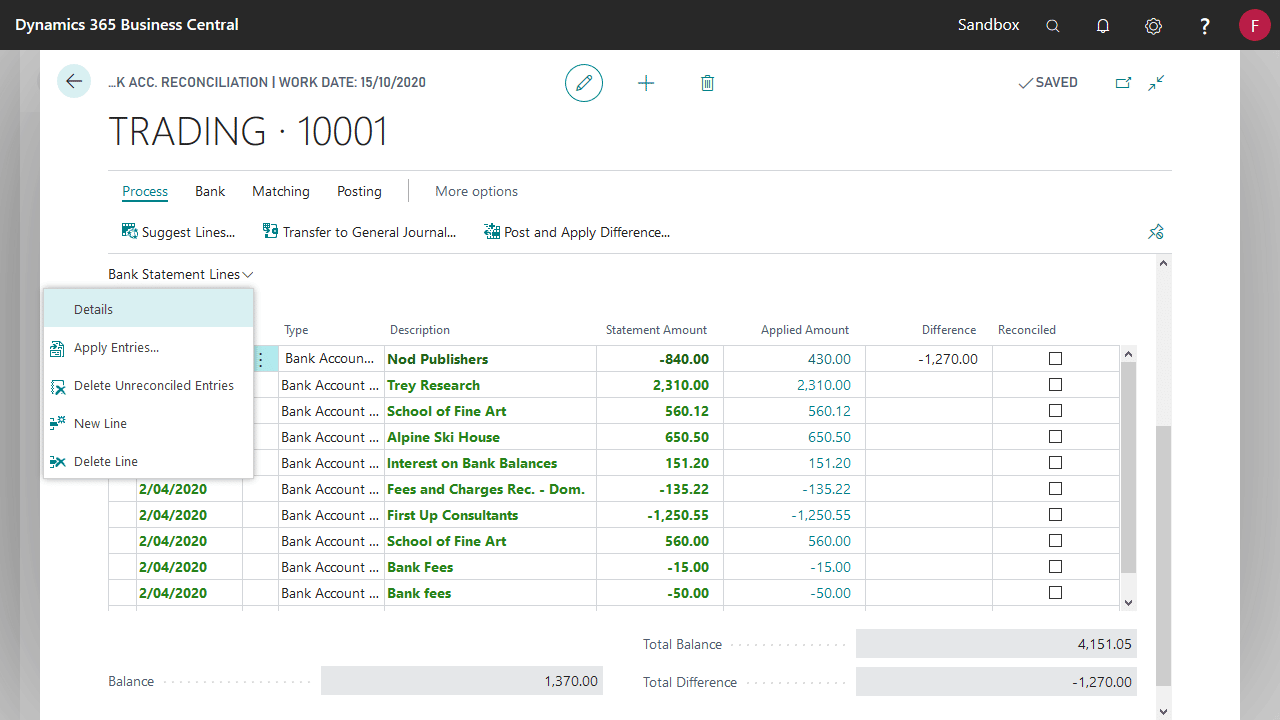Click the Description column header

[420, 330]
